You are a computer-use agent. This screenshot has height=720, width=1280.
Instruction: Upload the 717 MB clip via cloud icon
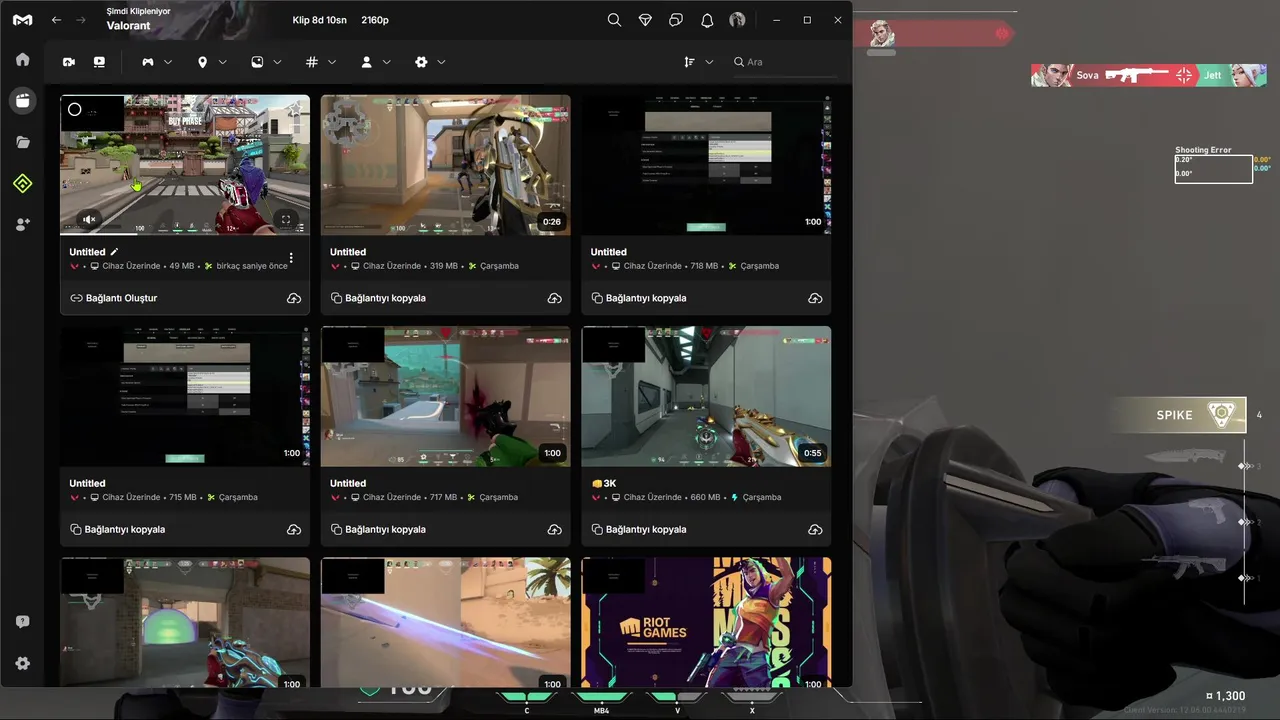(x=554, y=529)
